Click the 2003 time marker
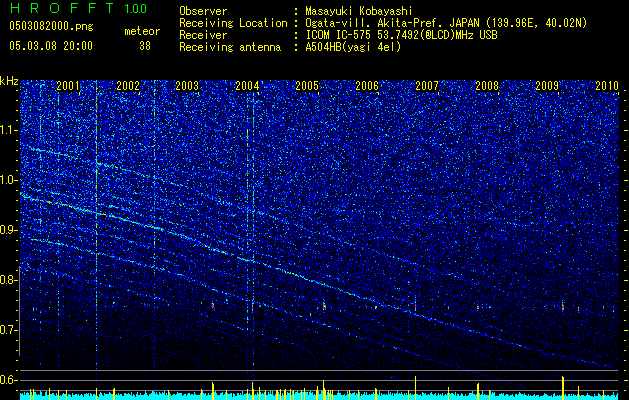Image resolution: width=629 pixels, height=400 pixels. pyautogui.click(x=187, y=85)
